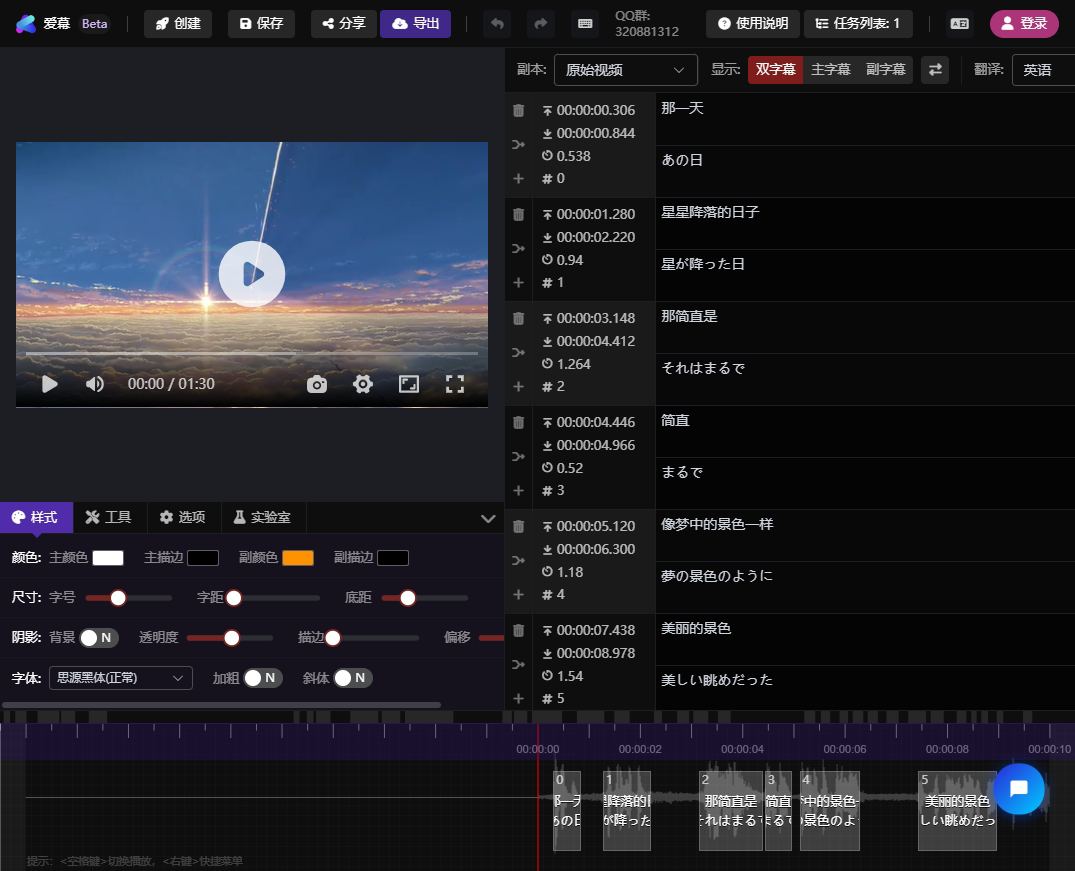The image size is (1075, 871).
Task: Click the 保存 button
Action: (261, 24)
